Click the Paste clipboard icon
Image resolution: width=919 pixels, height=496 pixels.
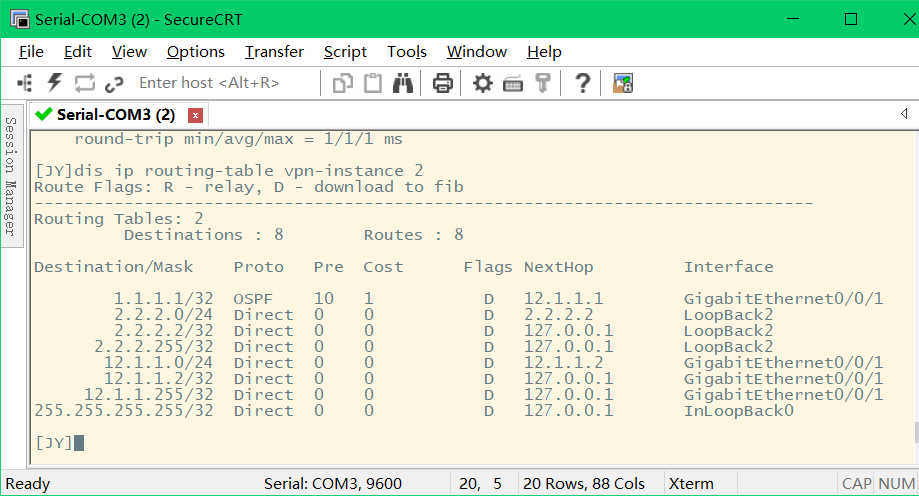point(373,83)
